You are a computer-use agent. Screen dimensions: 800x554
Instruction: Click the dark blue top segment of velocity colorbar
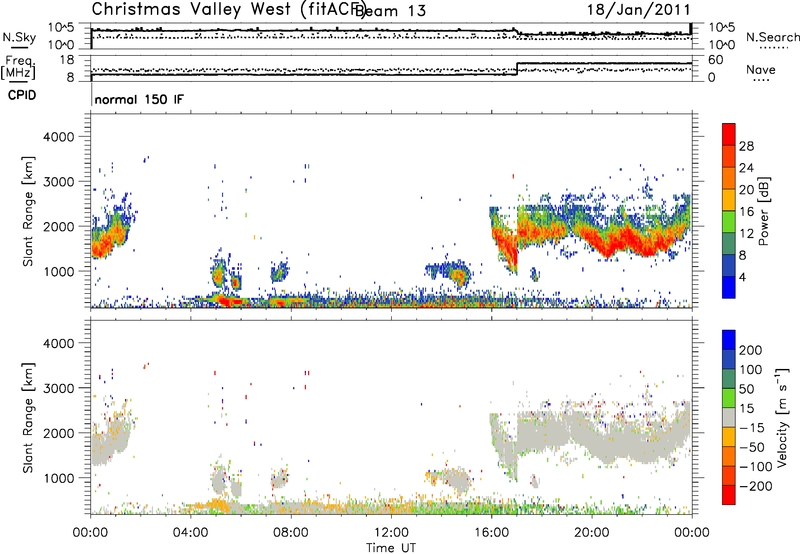729,340
